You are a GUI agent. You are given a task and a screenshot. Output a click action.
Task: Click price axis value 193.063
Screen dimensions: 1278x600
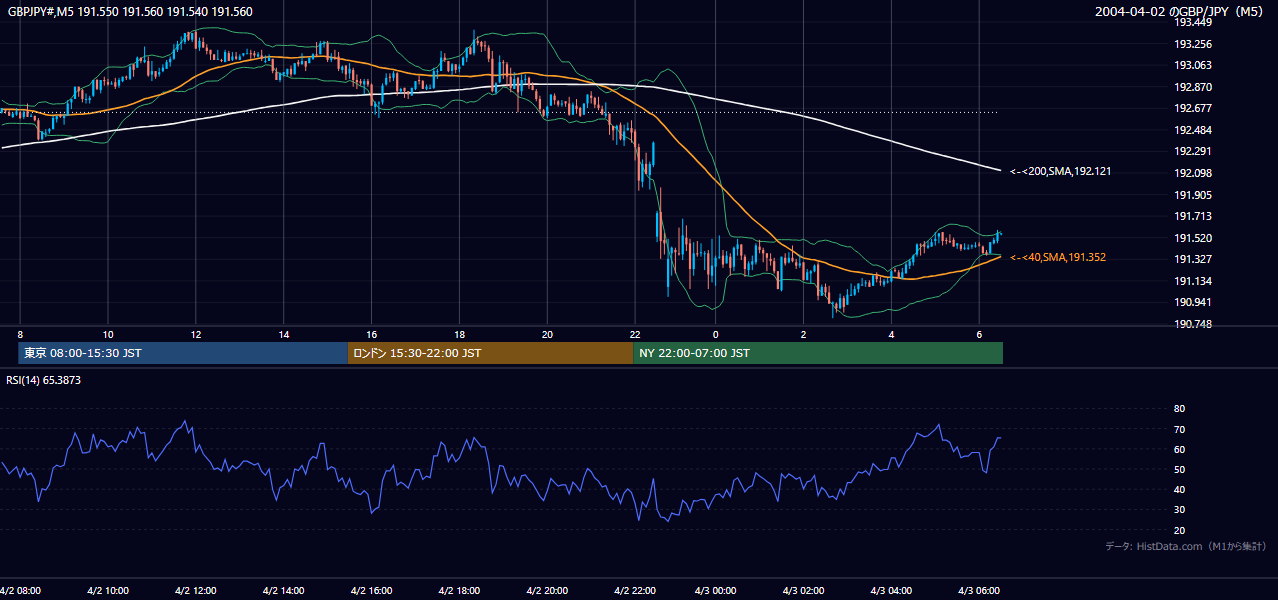[x=1192, y=65]
